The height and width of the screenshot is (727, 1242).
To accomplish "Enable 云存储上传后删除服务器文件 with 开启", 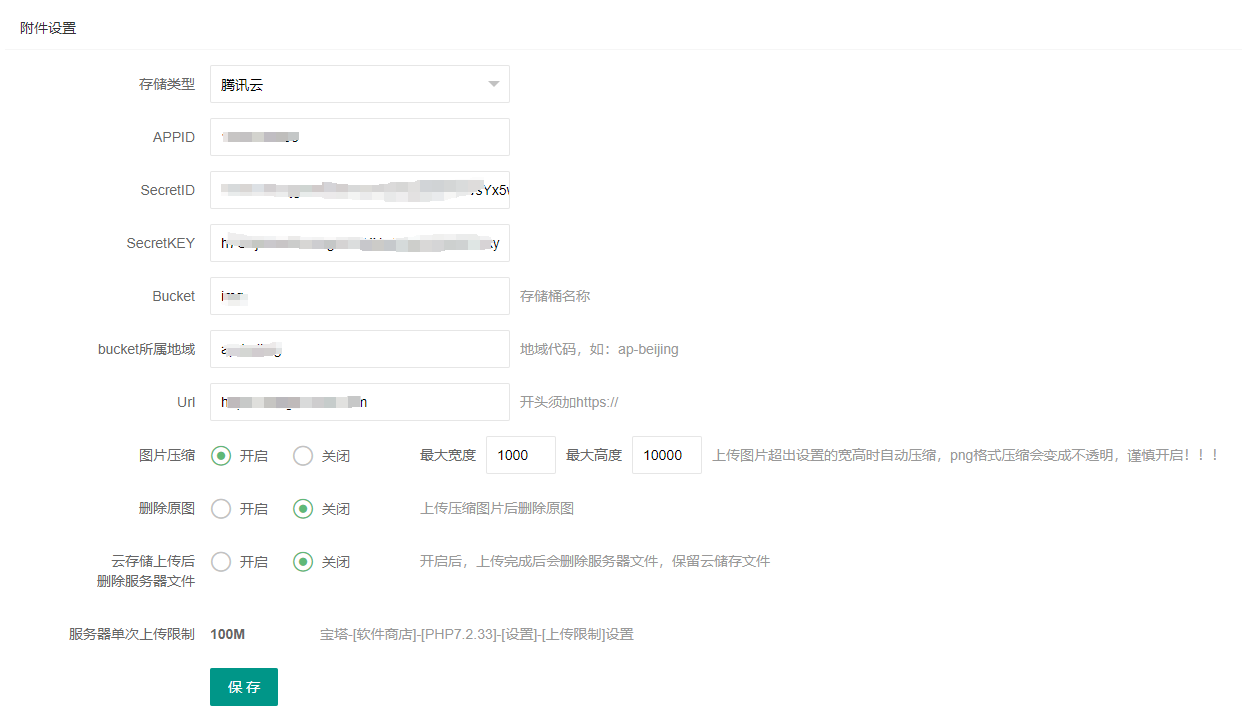I will 221,562.
